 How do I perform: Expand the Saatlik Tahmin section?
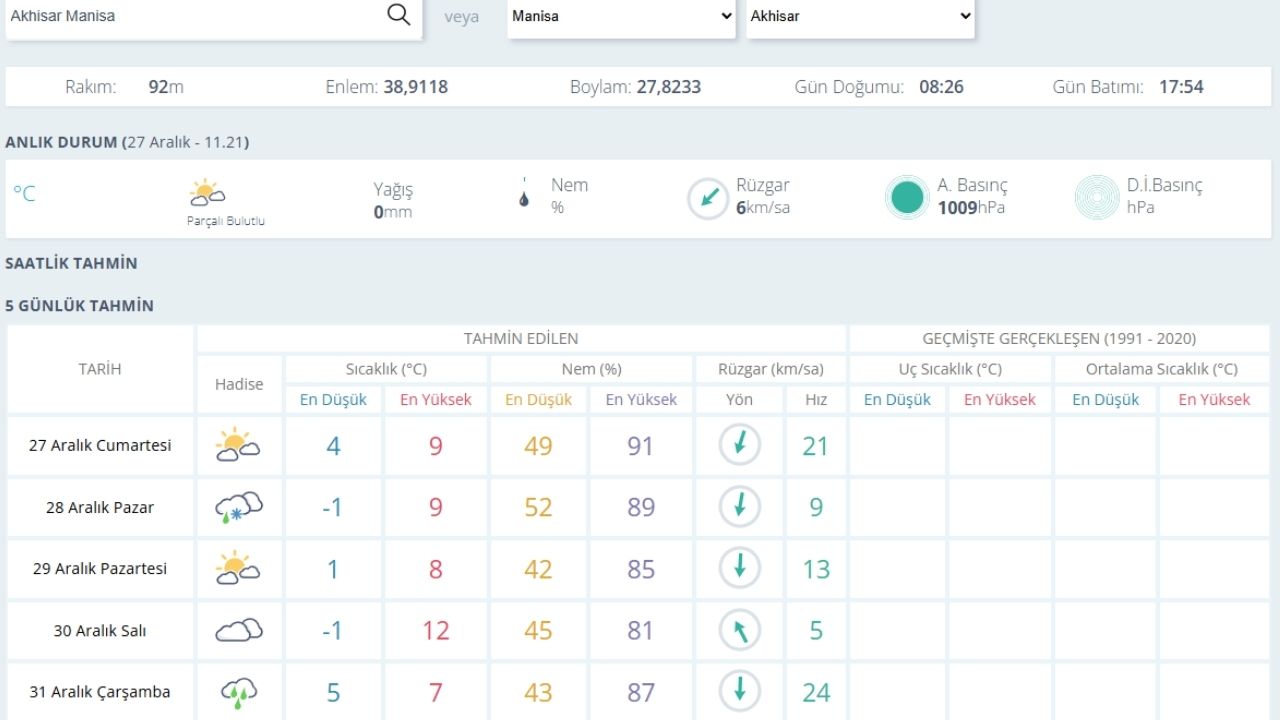[x=71, y=264]
